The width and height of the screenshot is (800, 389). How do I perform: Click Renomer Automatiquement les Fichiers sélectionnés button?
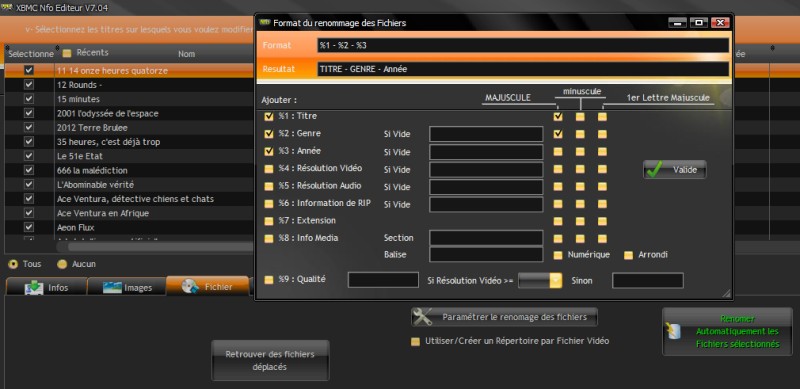point(727,331)
